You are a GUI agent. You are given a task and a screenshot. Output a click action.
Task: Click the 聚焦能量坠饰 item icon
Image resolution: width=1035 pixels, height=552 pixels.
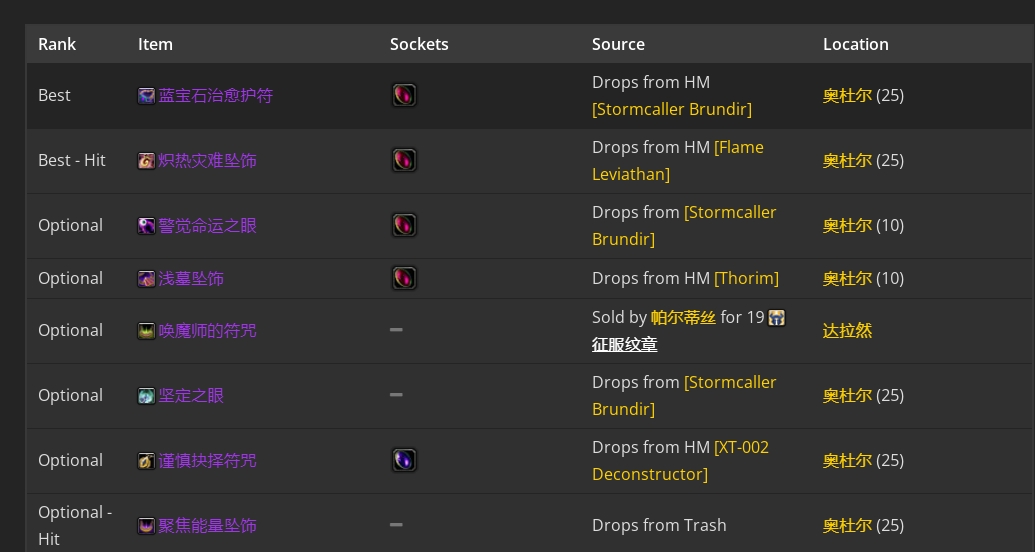(x=146, y=526)
